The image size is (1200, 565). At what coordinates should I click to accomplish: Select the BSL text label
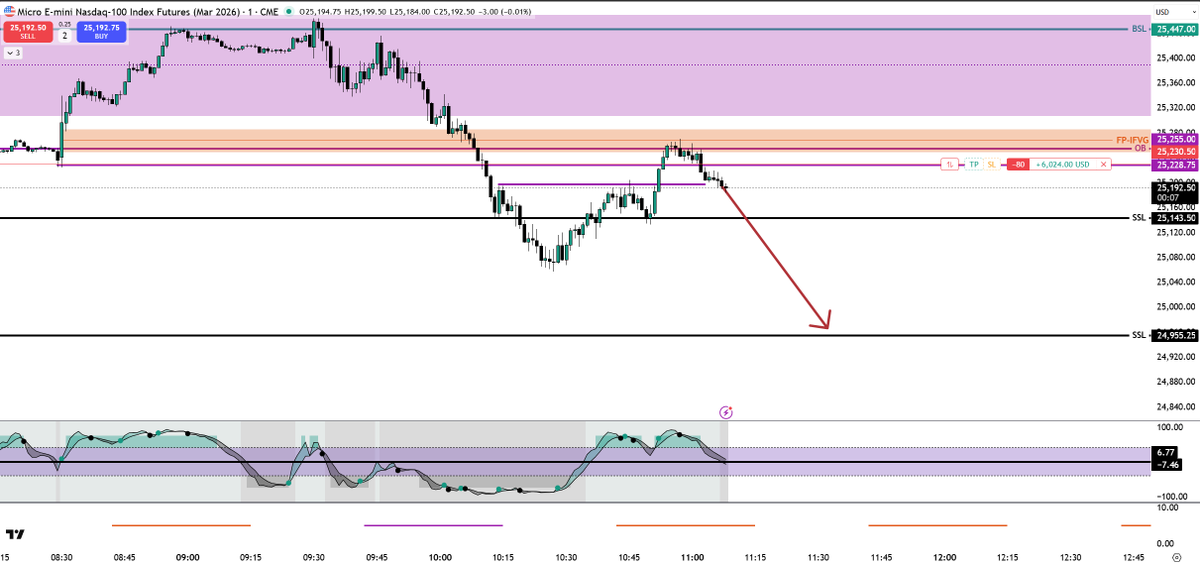pyautogui.click(x=1139, y=29)
